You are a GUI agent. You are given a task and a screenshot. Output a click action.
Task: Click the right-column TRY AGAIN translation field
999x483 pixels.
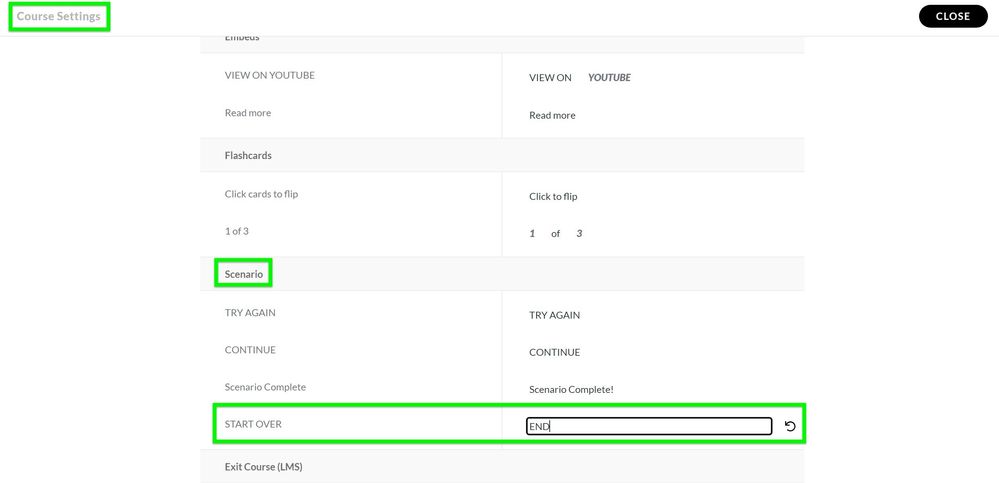pos(554,316)
